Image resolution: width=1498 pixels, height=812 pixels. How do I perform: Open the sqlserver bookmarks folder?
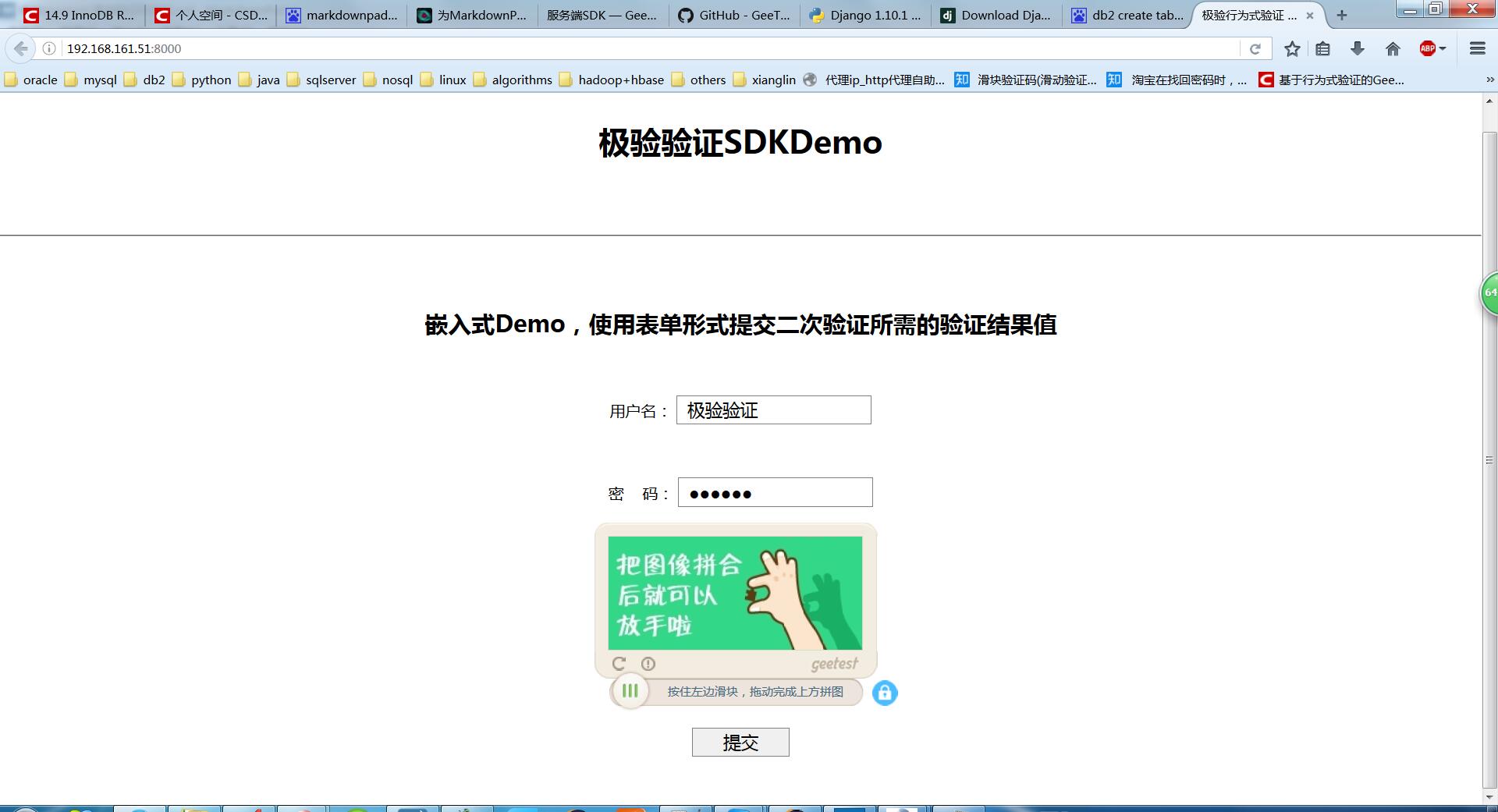point(321,80)
